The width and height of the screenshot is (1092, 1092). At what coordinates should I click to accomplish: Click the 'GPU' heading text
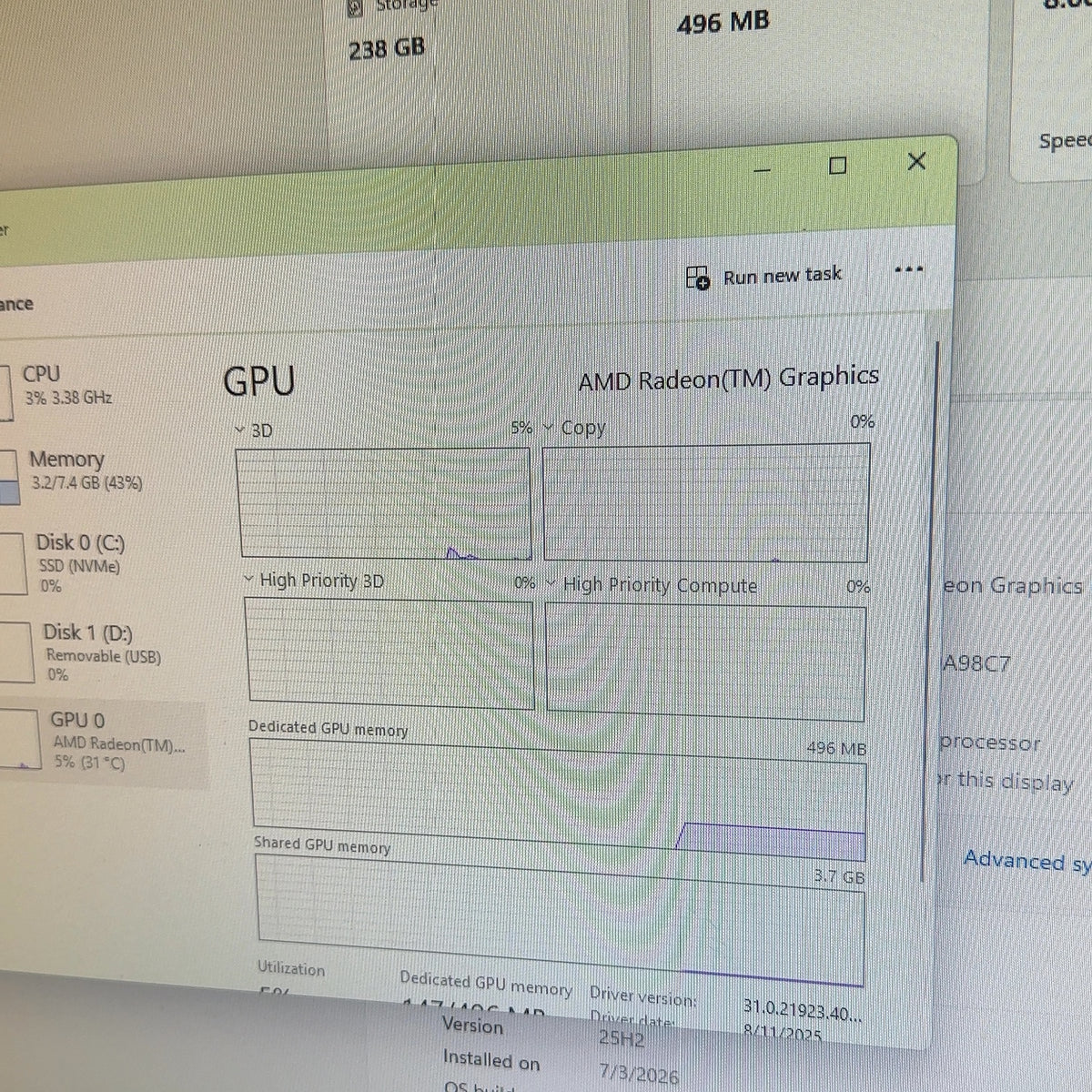click(x=259, y=381)
